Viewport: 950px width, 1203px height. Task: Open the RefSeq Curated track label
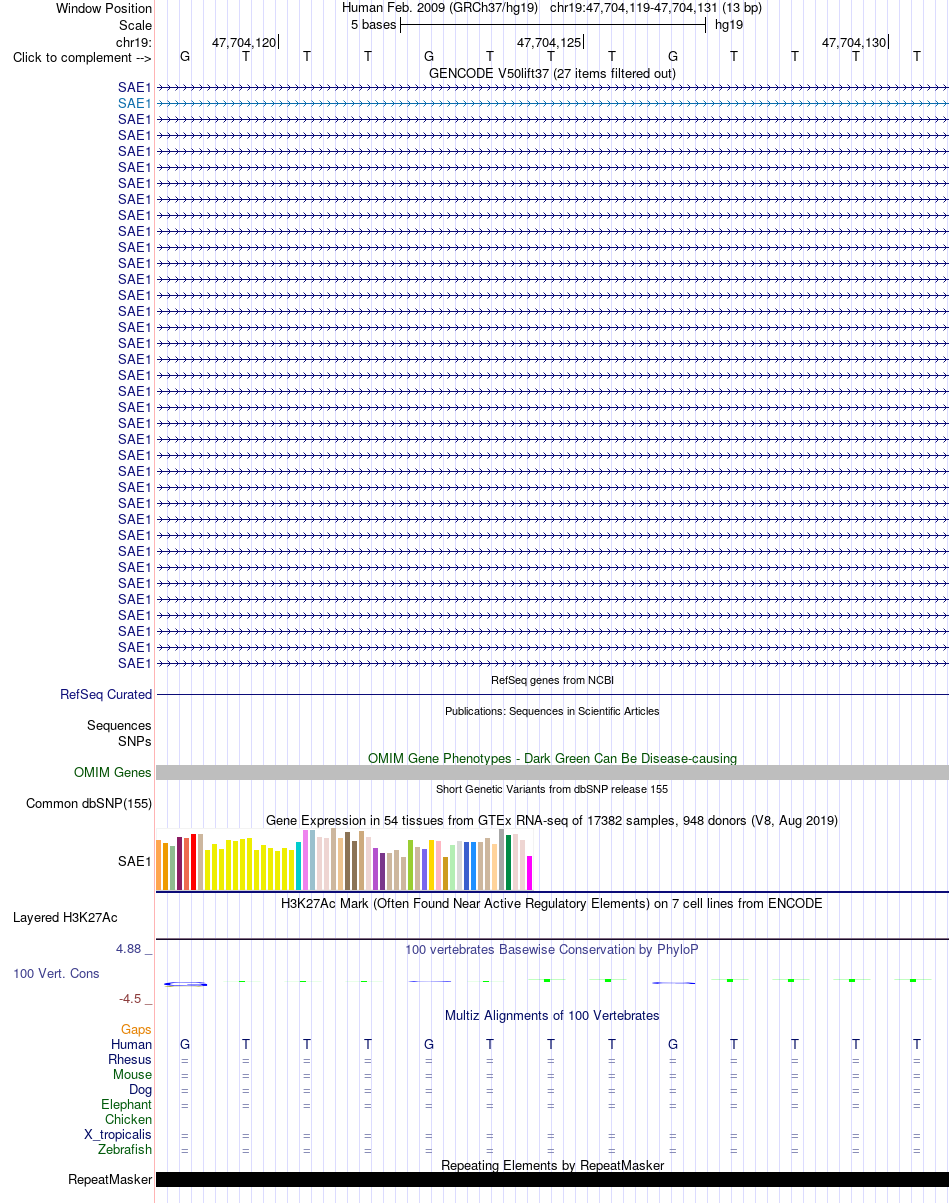[106, 694]
